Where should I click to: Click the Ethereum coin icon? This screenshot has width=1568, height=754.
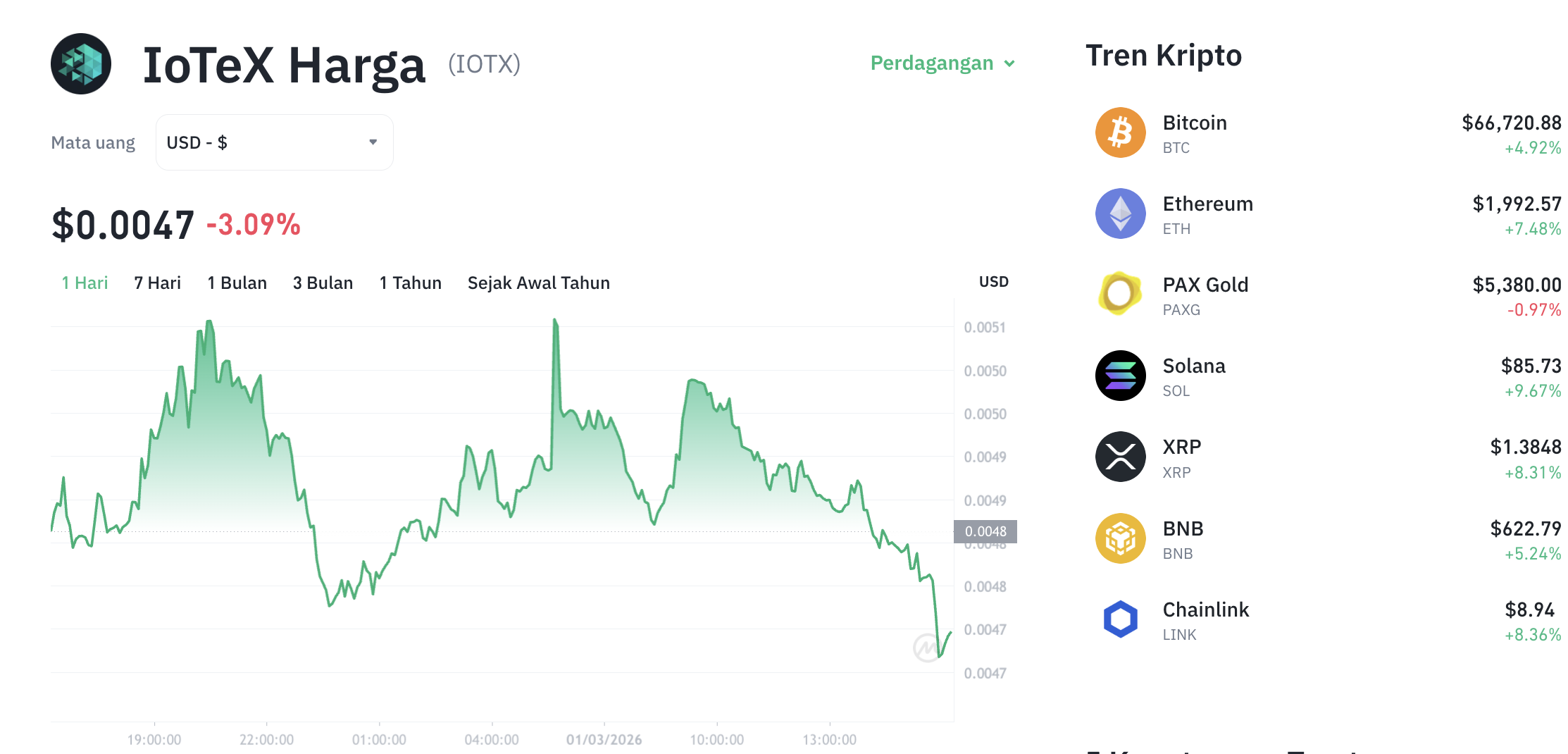click(x=1120, y=214)
